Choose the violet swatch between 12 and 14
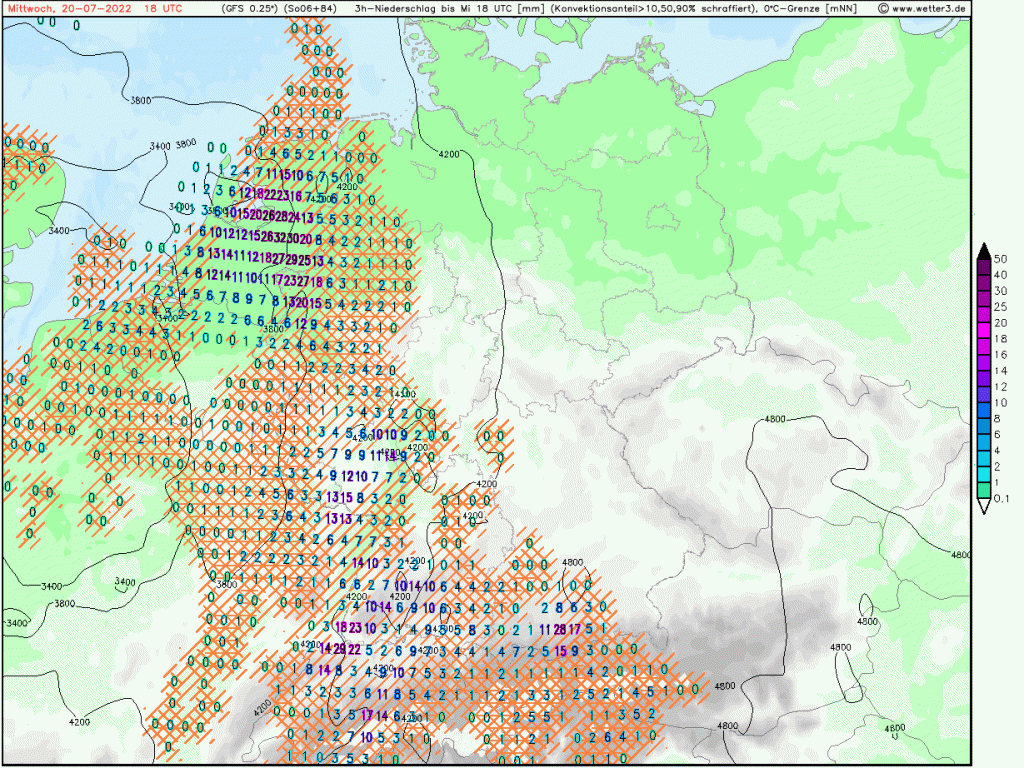 click(984, 378)
